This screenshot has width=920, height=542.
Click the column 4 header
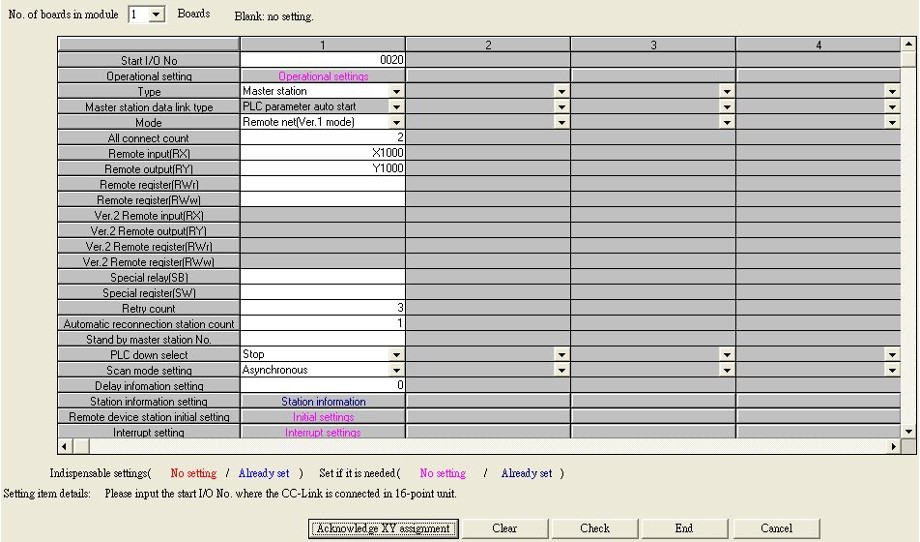point(818,45)
